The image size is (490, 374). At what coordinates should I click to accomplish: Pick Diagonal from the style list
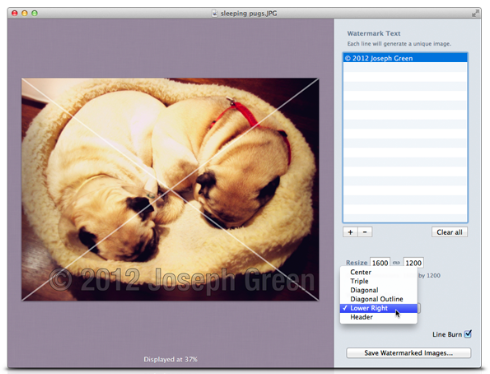pyautogui.click(x=378, y=290)
